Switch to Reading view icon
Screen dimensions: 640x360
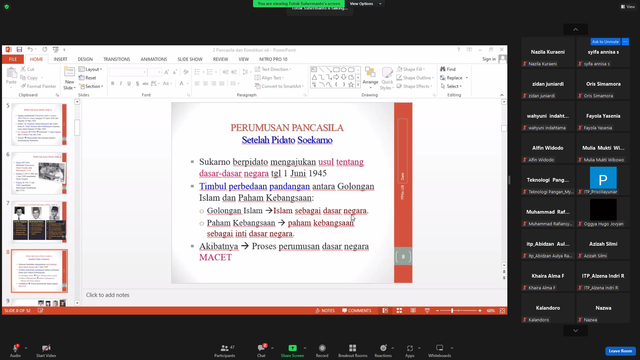(x=413, y=311)
